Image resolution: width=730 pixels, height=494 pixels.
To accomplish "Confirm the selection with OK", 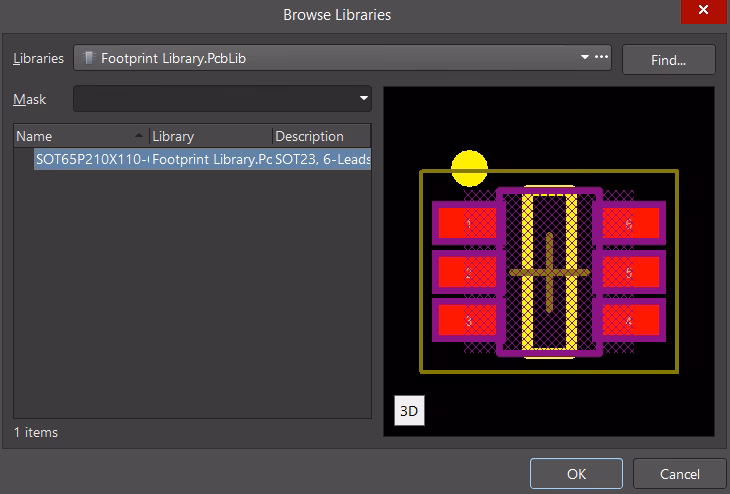I will [576, 473].
